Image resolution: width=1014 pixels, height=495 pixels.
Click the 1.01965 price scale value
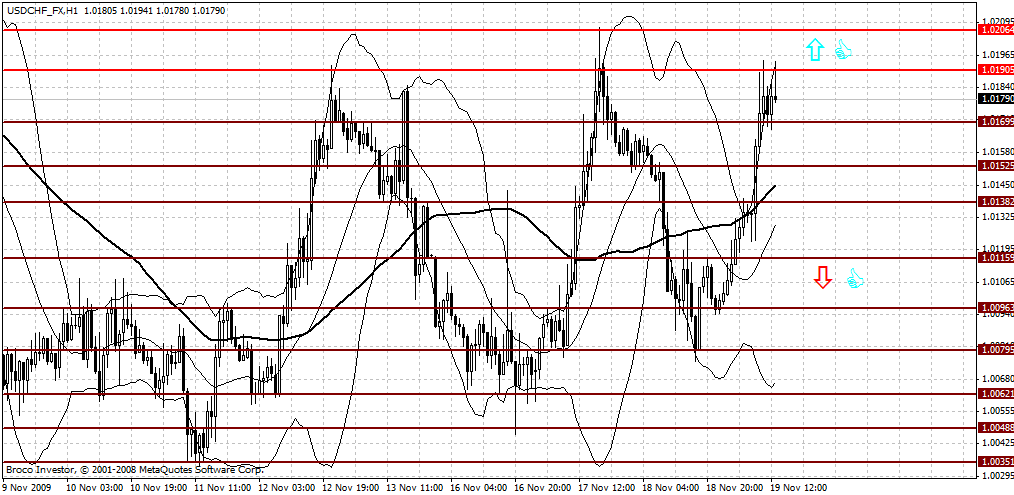pyautogui.click(x=998, y=54)
